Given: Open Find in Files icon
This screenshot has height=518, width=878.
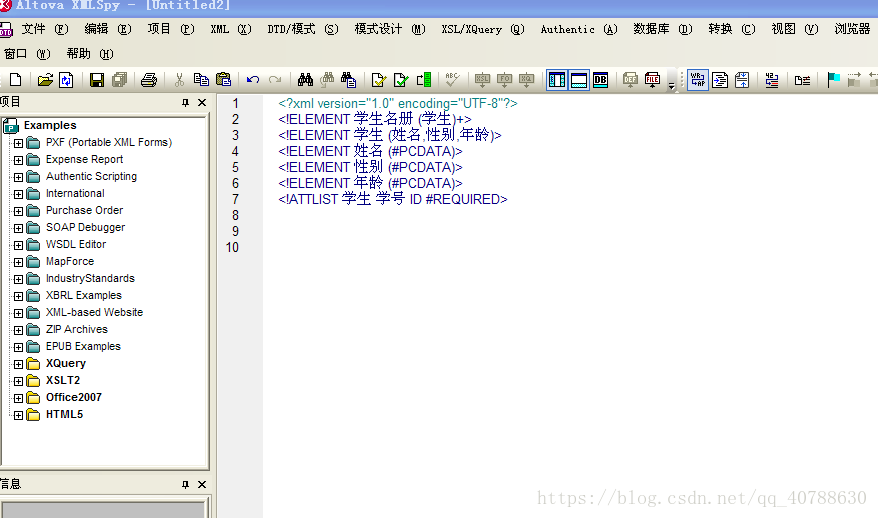Looking at the screenshot, I should tap(348, 80).
